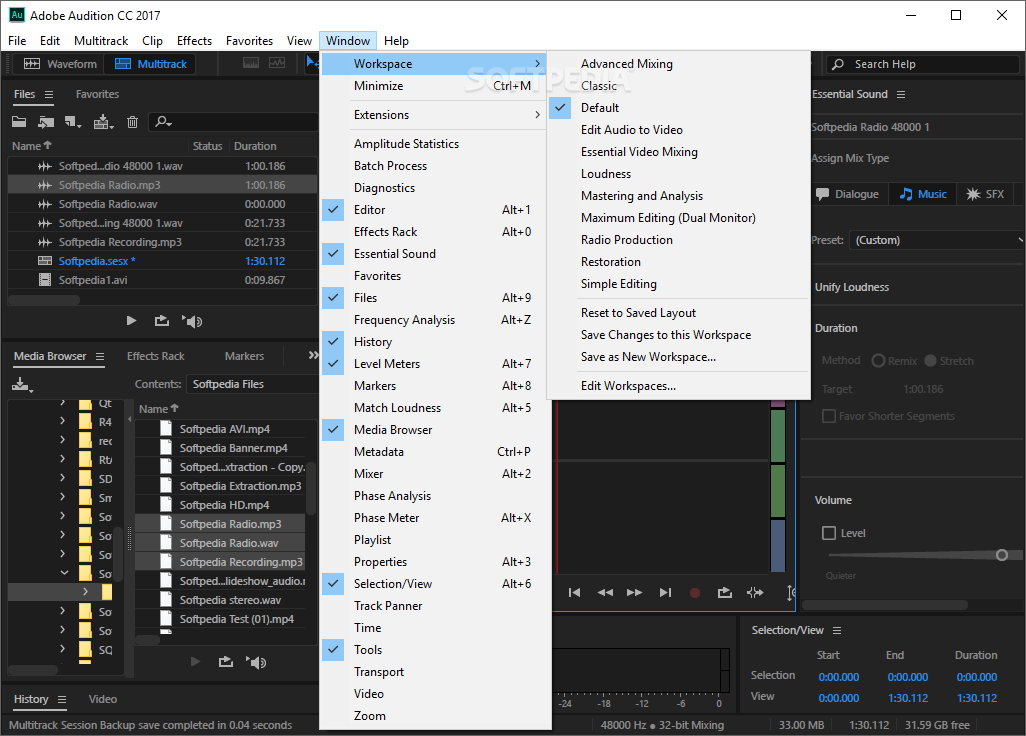The height and width of the screenshot is (736, 1026).
Task: Select the Remix radio button
Action: pos(878,361)
